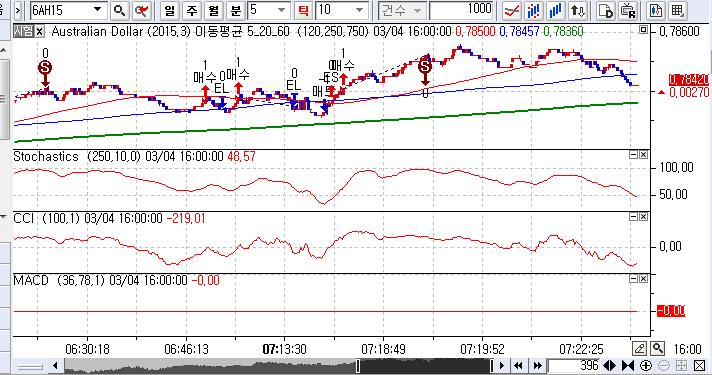Expand the tick interval dropdown showing 10
The image size is (712, 375).
tap(360, 10)
